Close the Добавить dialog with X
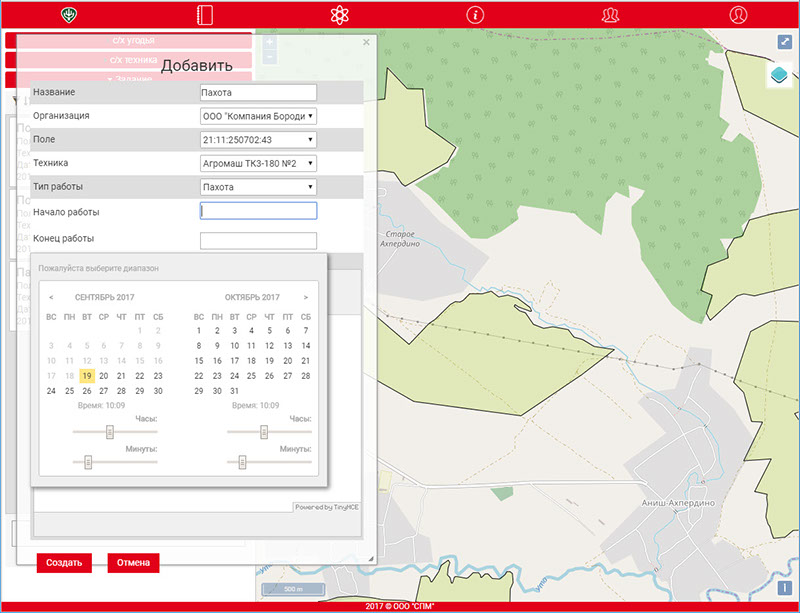The height and width of the screenshot is (613, 800). [366, 43]
